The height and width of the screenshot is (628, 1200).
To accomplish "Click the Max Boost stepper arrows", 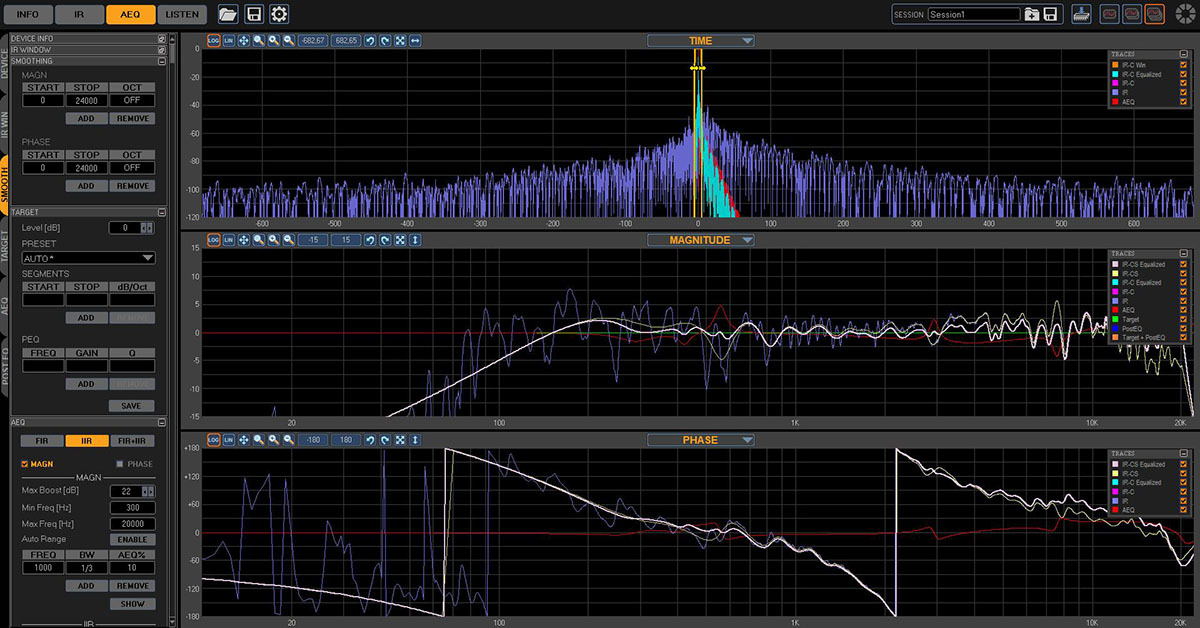I will [147, 491].
